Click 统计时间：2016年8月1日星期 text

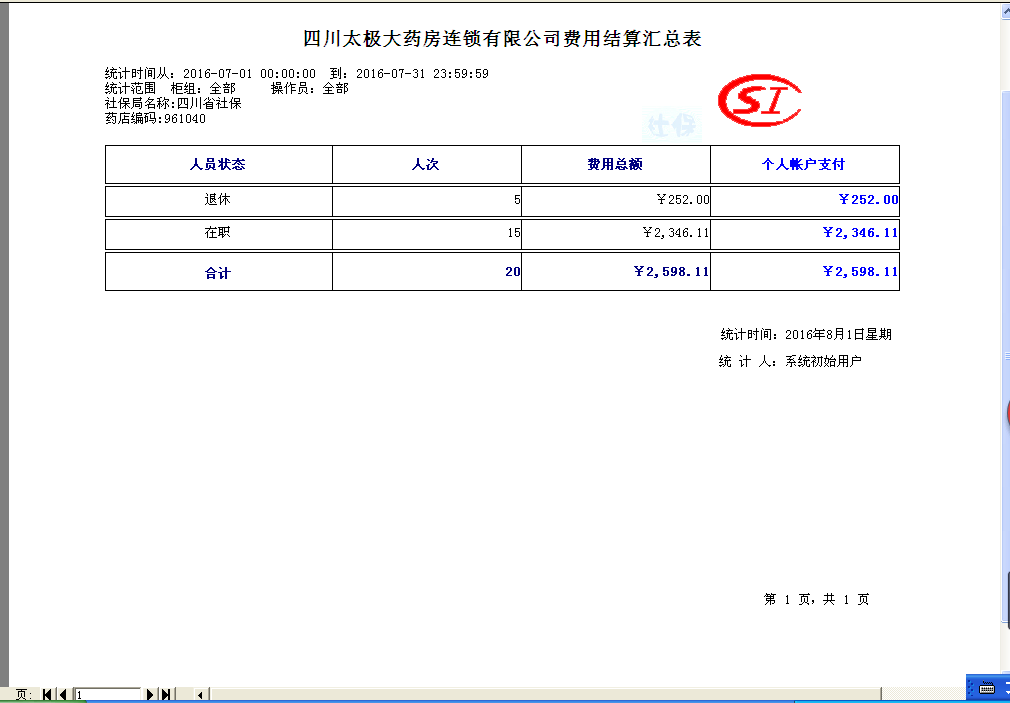(806, 334)
